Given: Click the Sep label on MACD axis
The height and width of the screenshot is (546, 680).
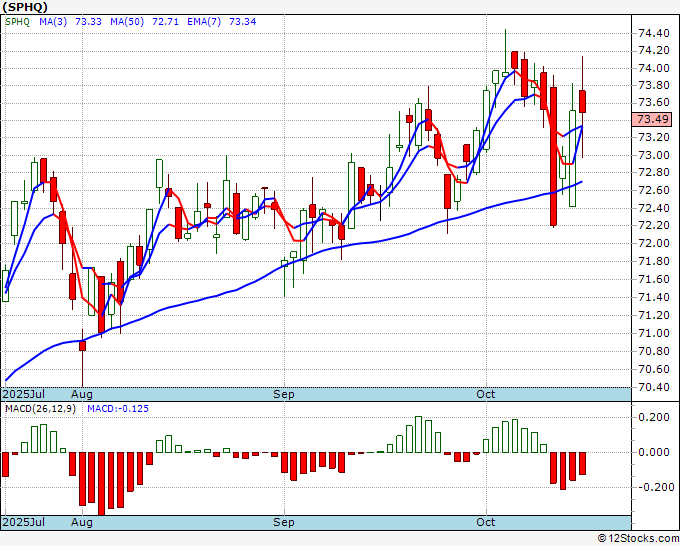Looking at the screenshot, I should 284,522.
